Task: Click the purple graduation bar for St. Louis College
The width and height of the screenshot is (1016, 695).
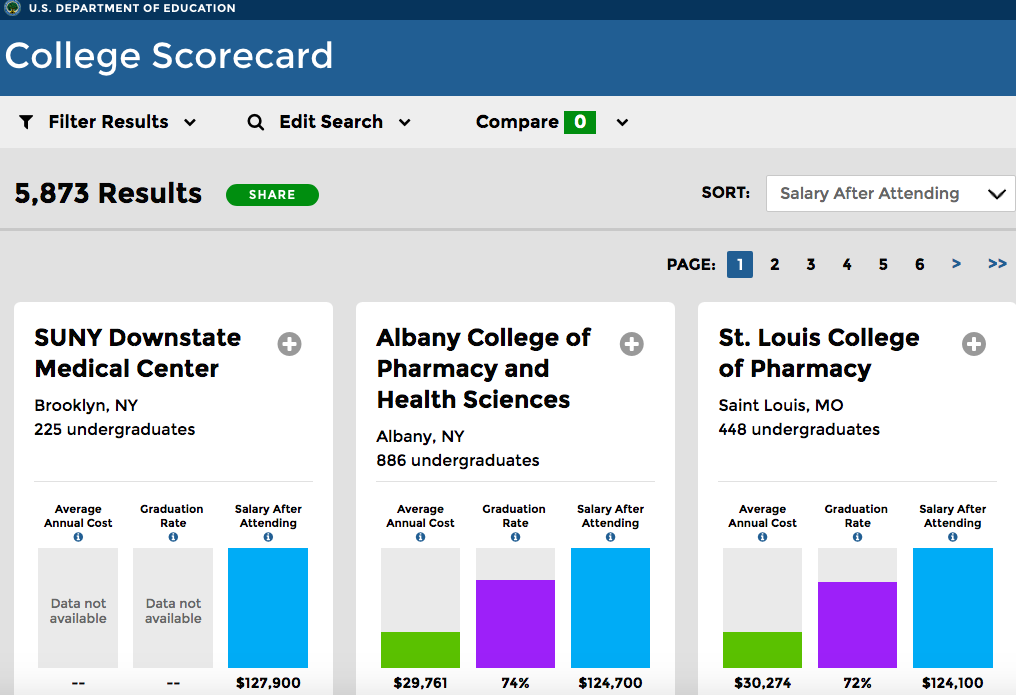Action: point(857,625)
